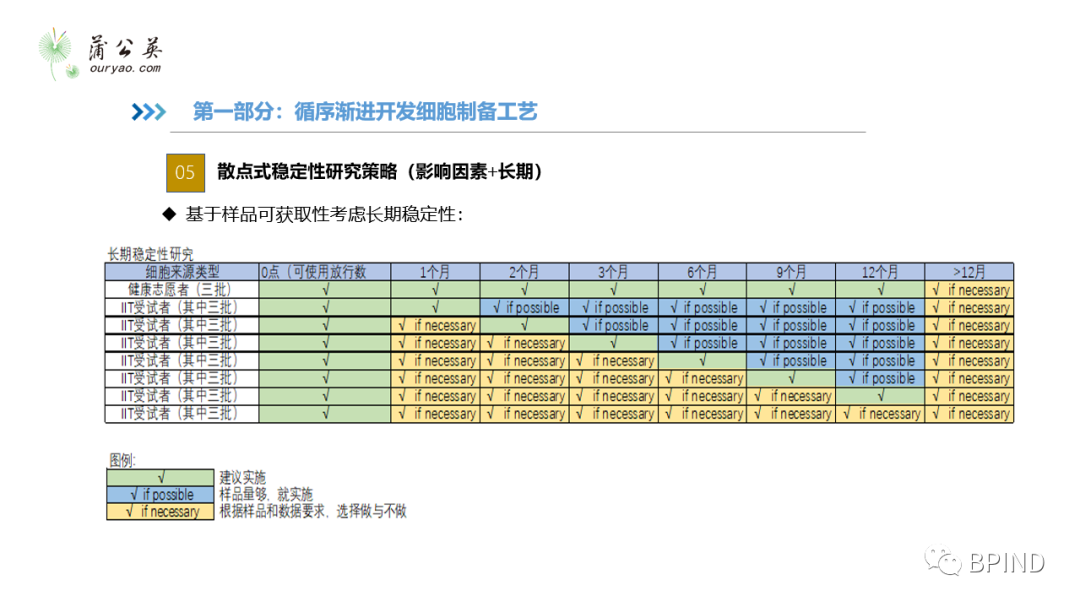This screenshot has height=607, width=1080.
Task: Select the 9个月 column header
Action: 791,271
